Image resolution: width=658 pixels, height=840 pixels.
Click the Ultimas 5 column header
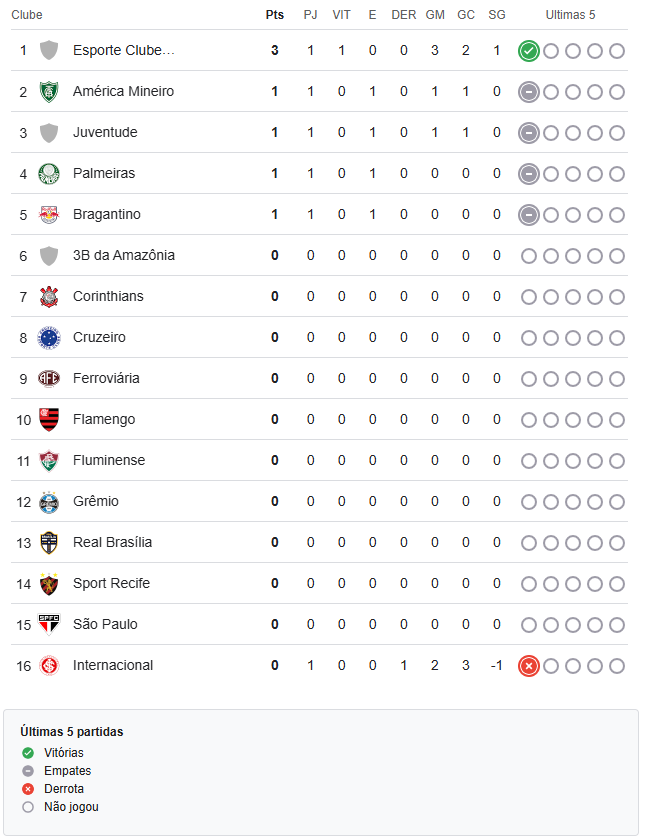click(570, 15)
